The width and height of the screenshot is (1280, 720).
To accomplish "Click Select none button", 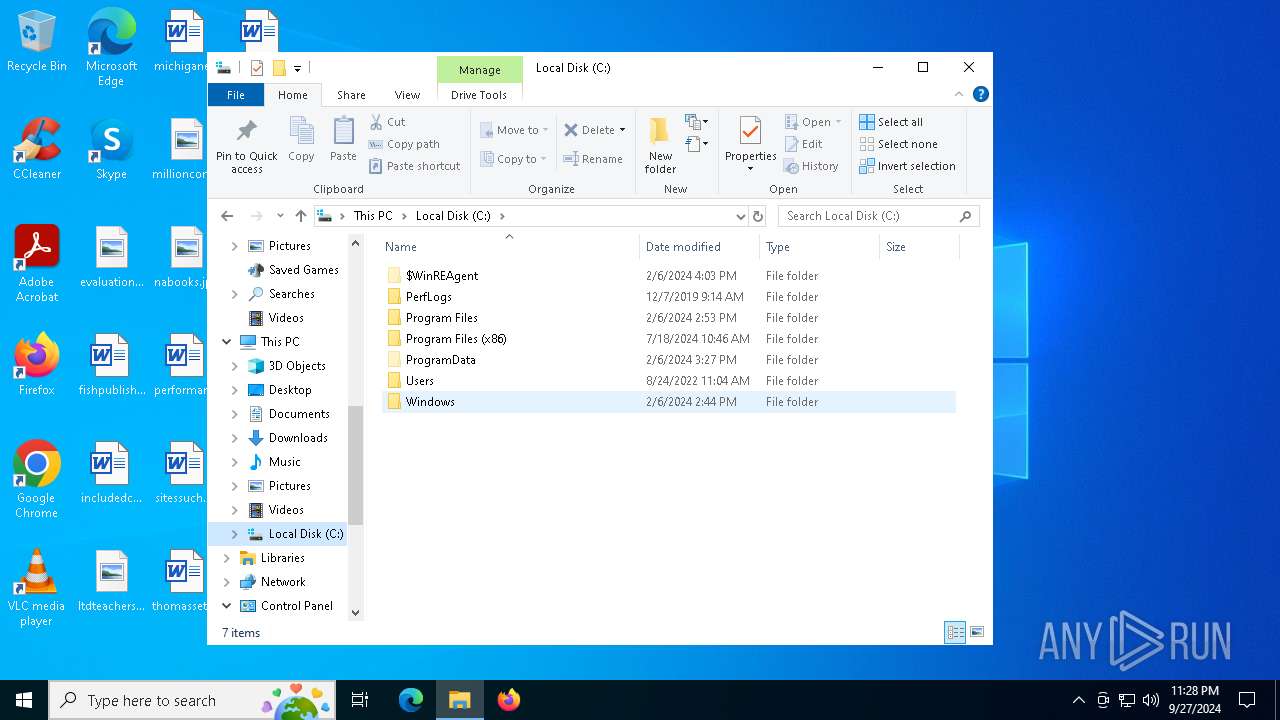I will pyautogui.click(x=898, y=144).
